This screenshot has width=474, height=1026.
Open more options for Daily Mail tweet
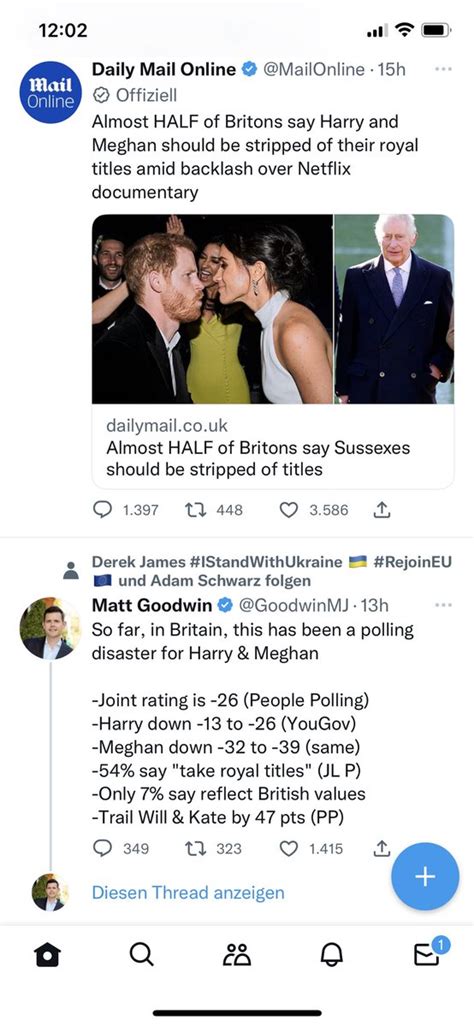[443, 69]
